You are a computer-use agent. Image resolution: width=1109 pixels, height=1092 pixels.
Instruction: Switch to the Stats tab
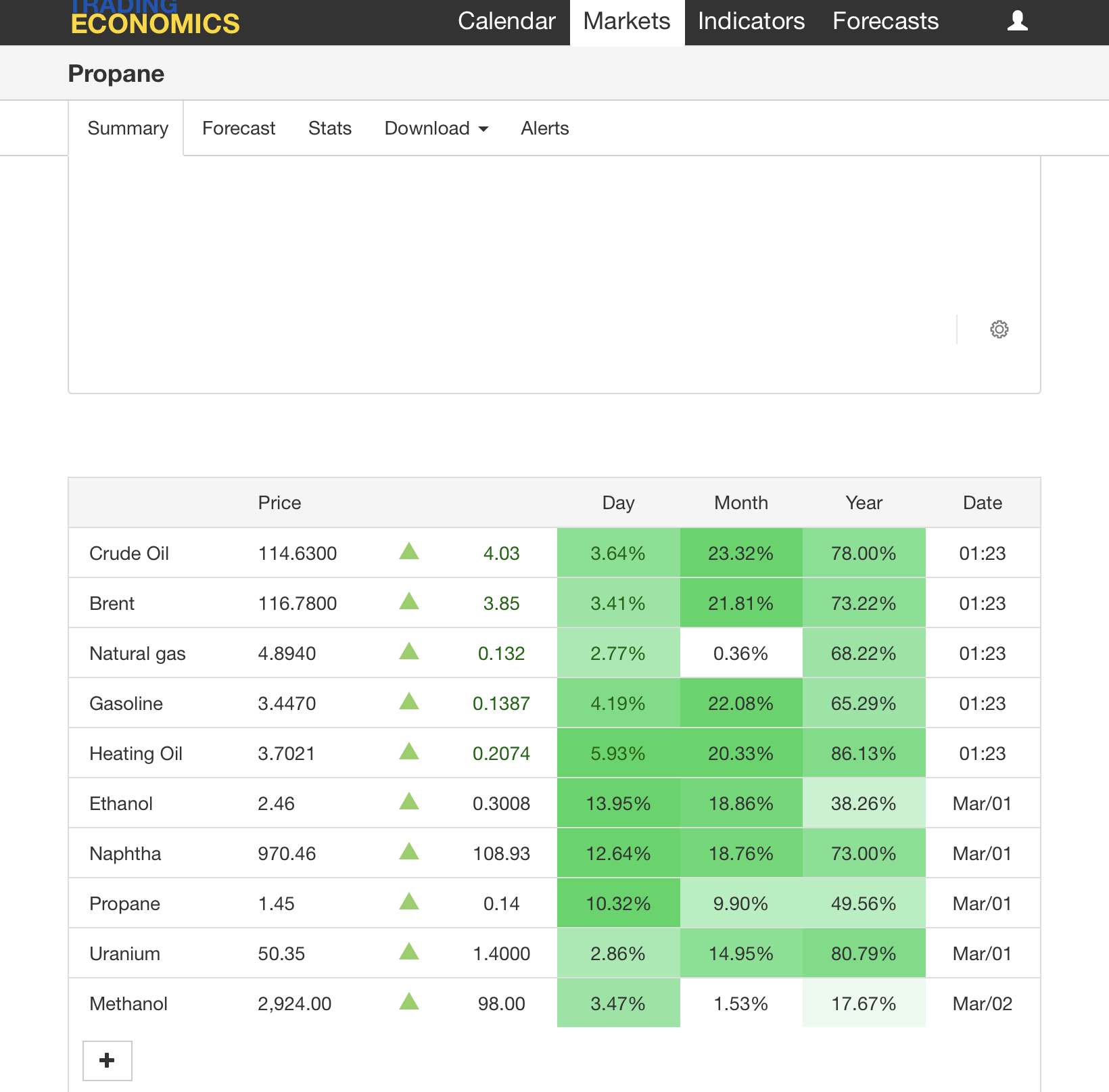[x=329, y=128]
